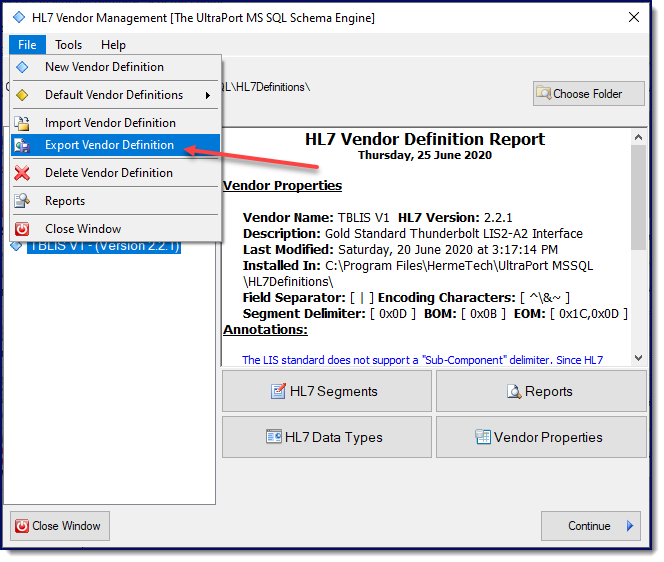Click the HL7 Segments pencil icon
The image size is (664, 562).
[x=278, y=390]
